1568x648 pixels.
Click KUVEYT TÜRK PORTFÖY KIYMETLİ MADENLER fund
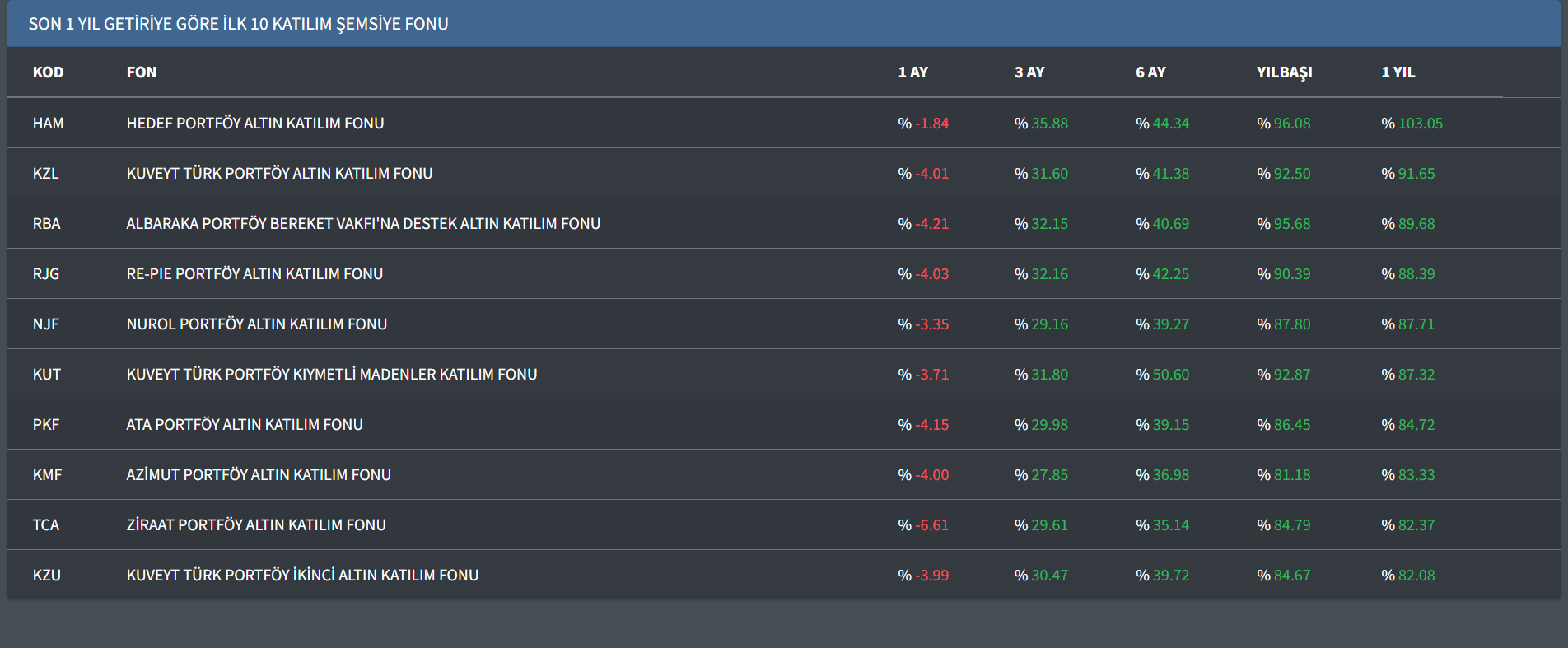[331, 375]
